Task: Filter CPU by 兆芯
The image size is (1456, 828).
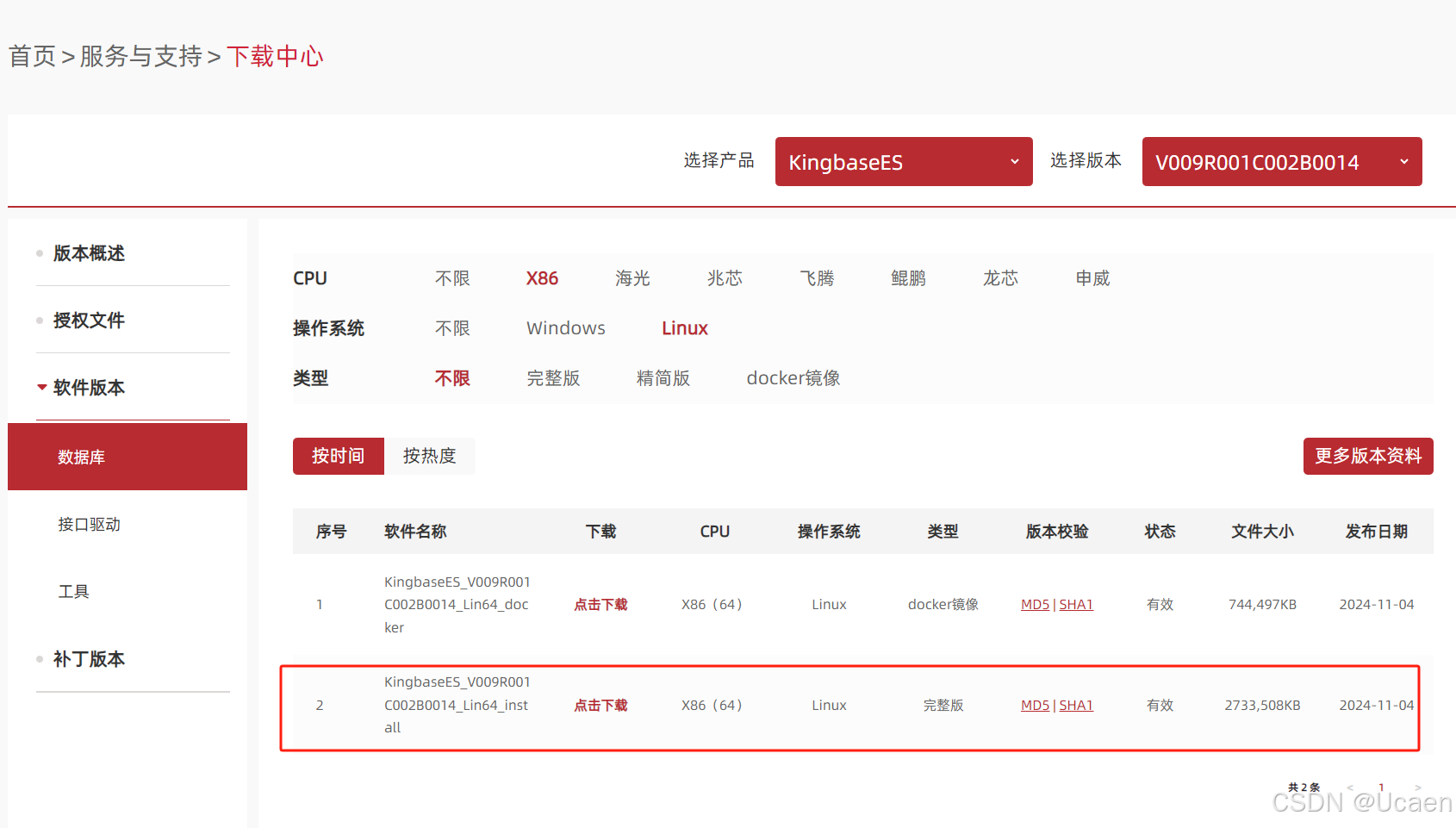Action: [x=725, y=278]
